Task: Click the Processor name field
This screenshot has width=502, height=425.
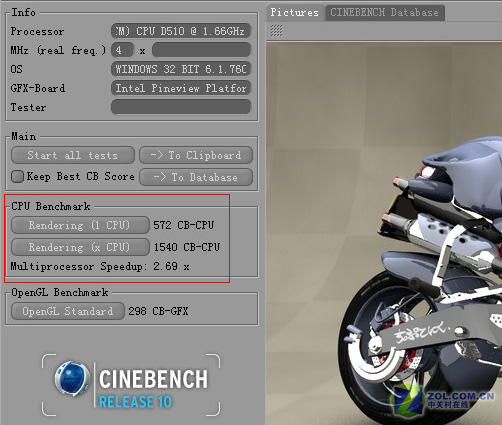Action: click(181, 31)
